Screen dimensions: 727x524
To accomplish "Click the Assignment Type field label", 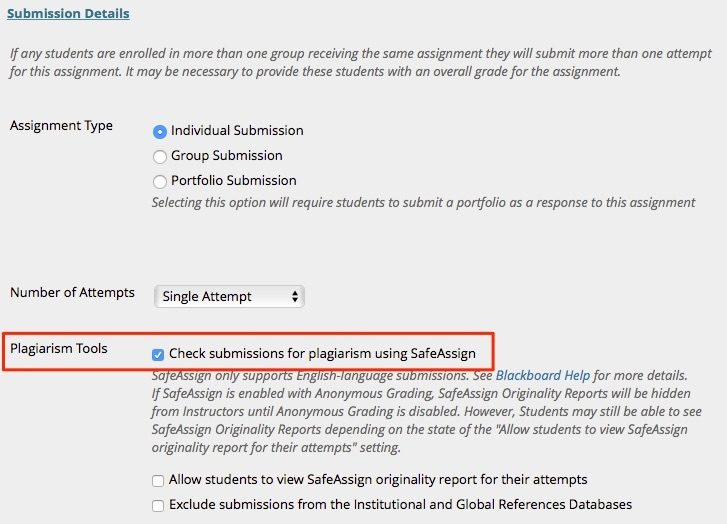I will [x=61, y=126].
